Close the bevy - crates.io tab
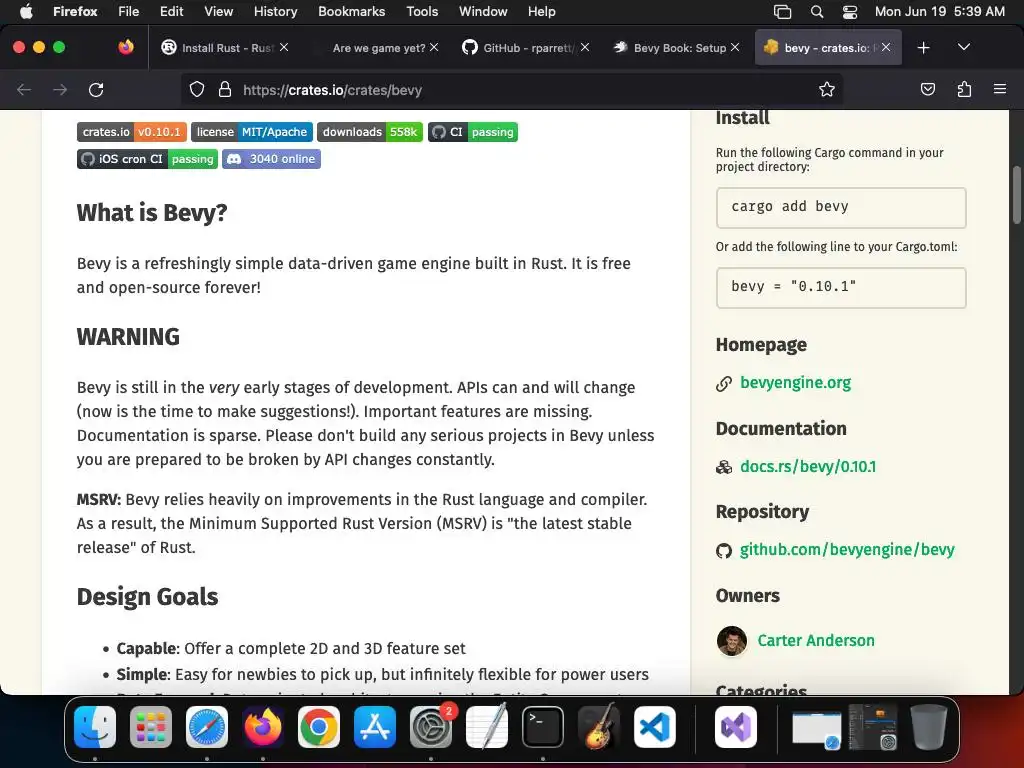Image resolution: width=1024 pixels, height=768 pixels. coord(886,47)
